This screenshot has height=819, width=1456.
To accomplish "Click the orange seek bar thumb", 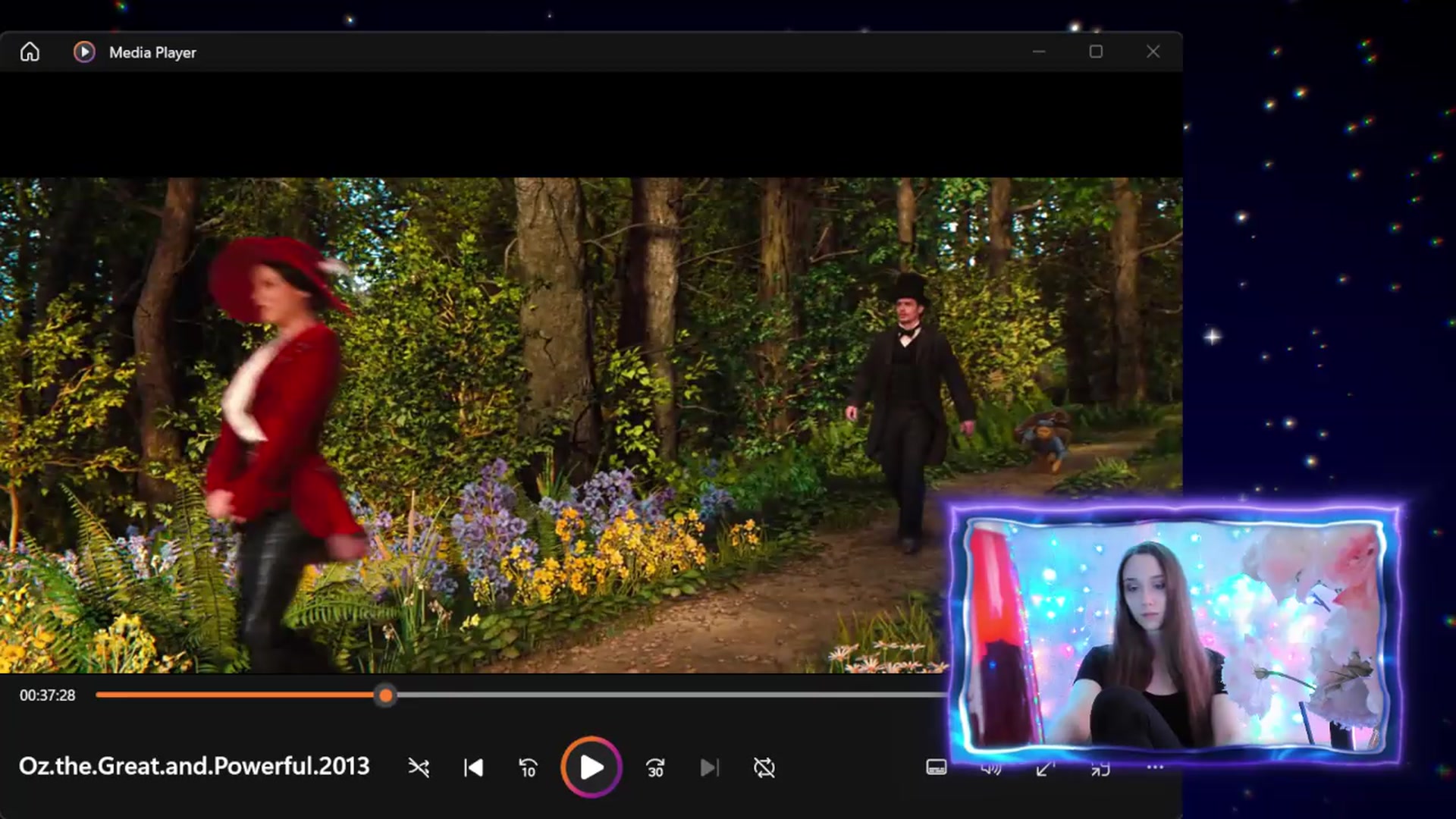I will [x=386, y=695].
